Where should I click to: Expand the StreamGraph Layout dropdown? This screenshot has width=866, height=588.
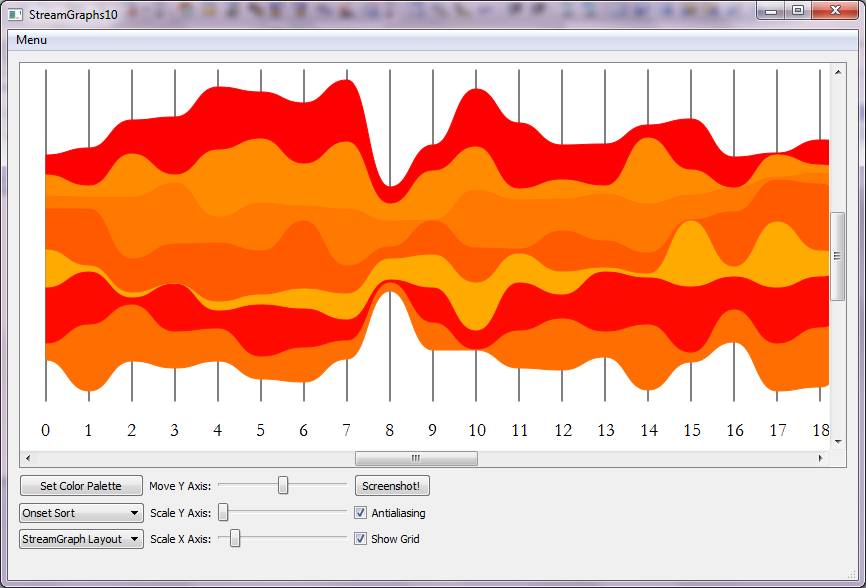pyautogui.click(x=81, y=539)
